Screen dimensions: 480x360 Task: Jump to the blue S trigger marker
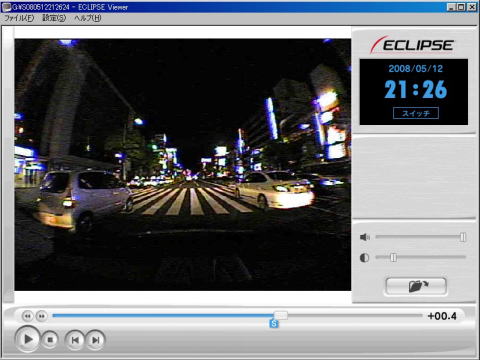point(274,323)
